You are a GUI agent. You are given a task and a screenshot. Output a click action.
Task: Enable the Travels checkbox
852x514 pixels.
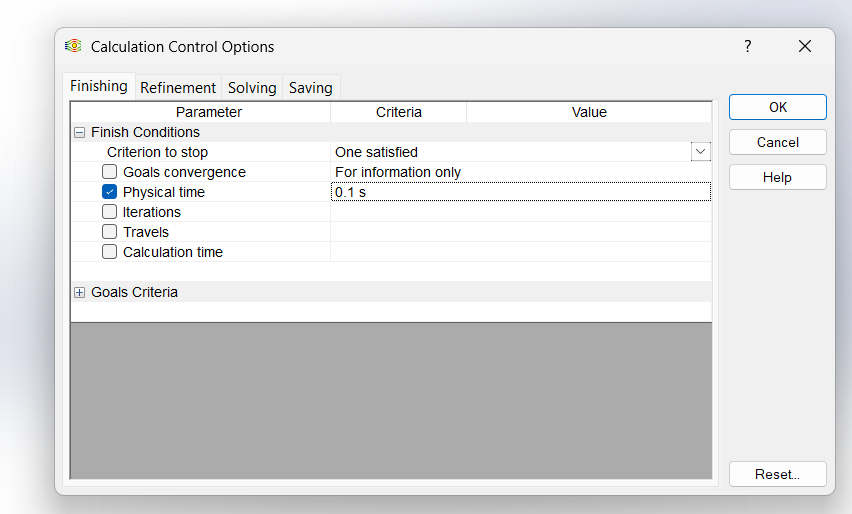pos(109,232)
